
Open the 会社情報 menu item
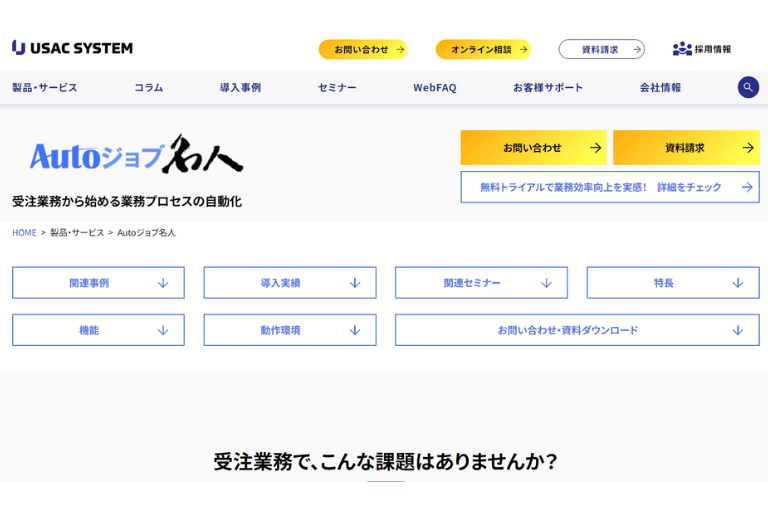(660, 88)
